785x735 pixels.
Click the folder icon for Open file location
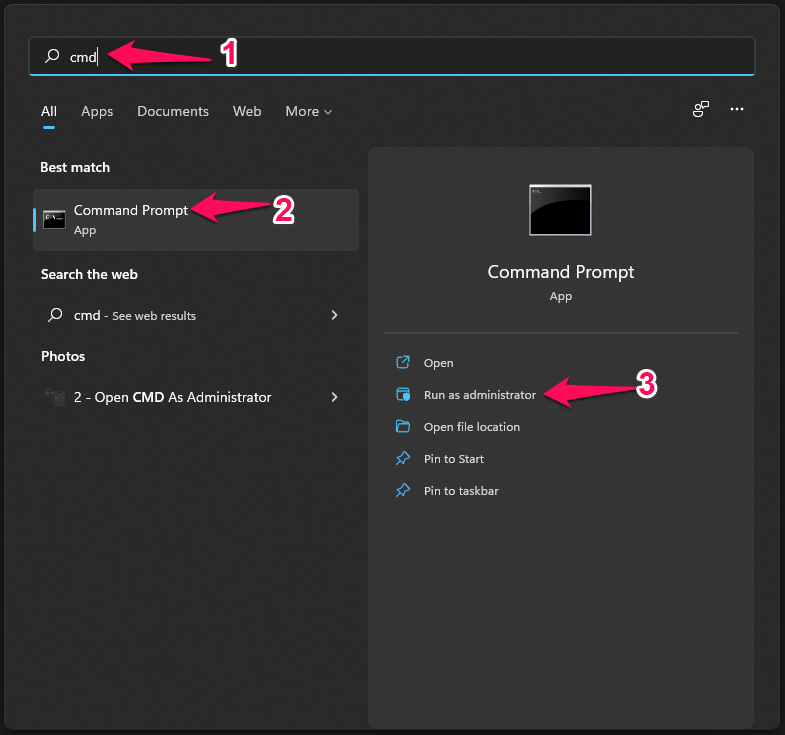(x=403, y=427)
